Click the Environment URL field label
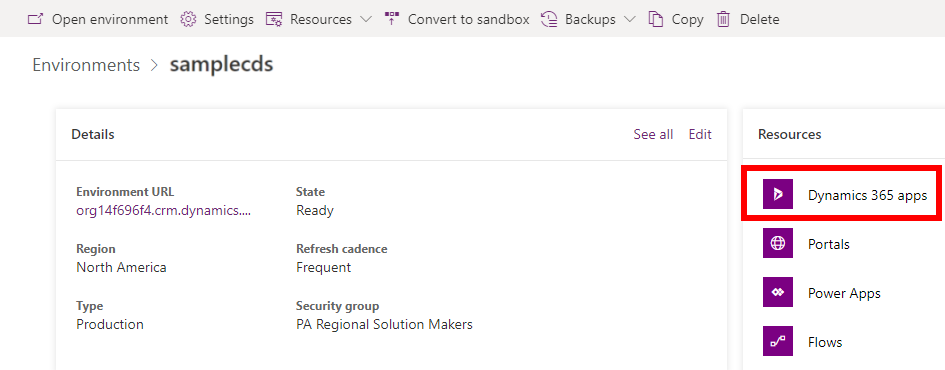Image resolution: width=945 pixels, height=370 pixels. pyautogui.click(x=125, y=192)
